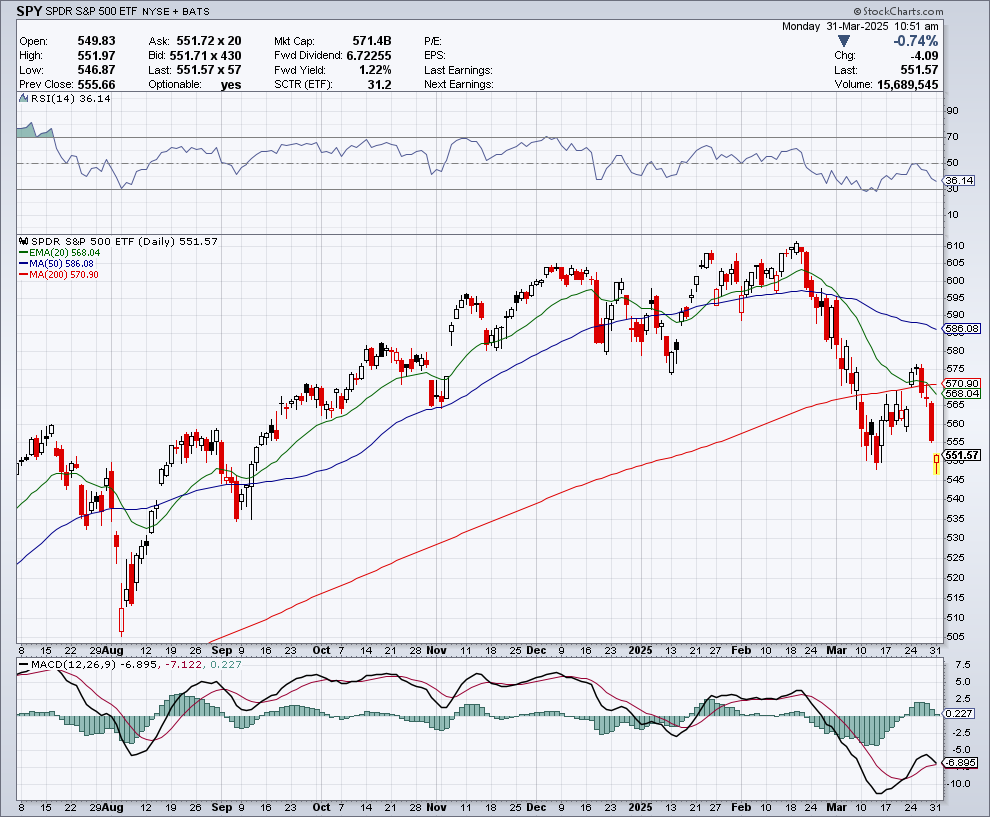Click the 0.227 MACD histogram value tag

958,713
